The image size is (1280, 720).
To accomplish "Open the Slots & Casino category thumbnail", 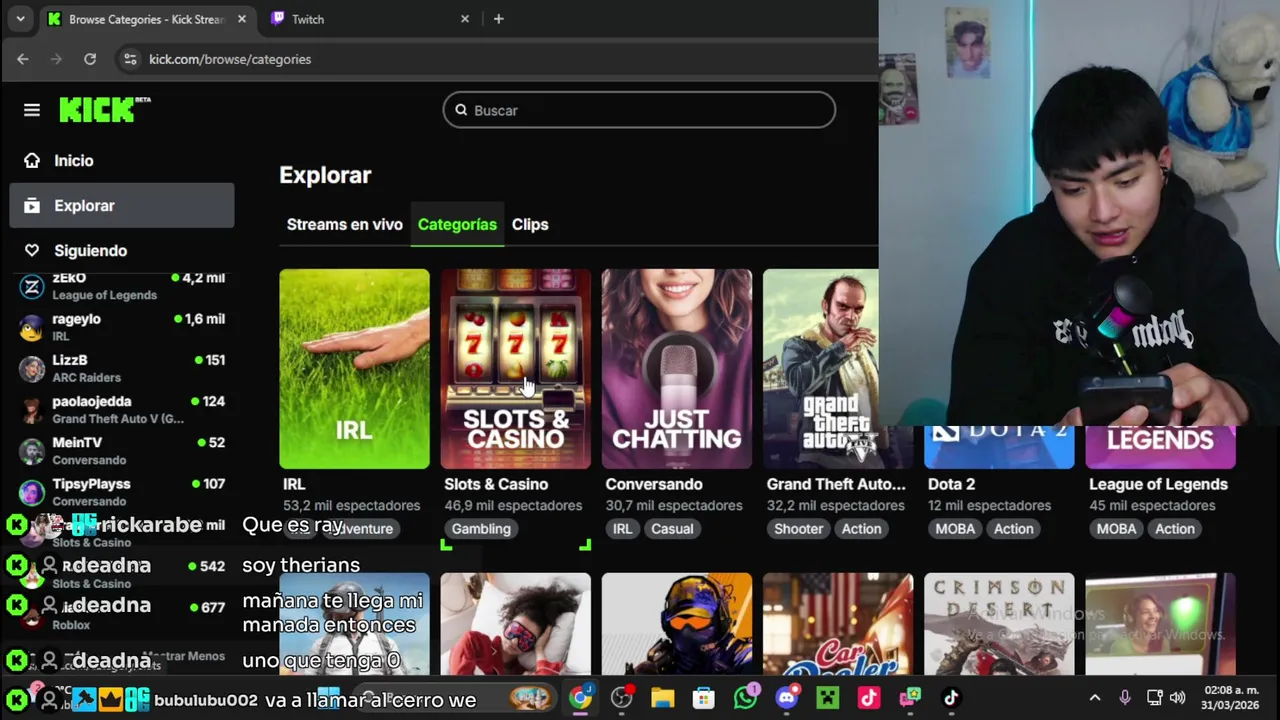I will point(516,368).
